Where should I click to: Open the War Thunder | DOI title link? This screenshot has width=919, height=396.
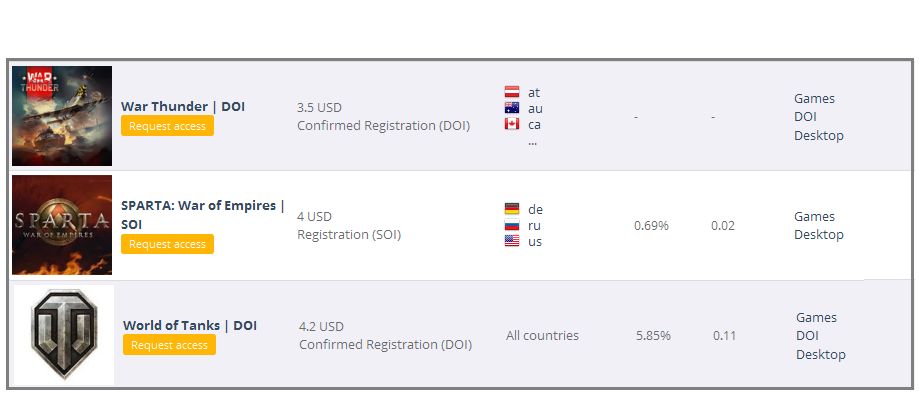[x=183, y=106]
